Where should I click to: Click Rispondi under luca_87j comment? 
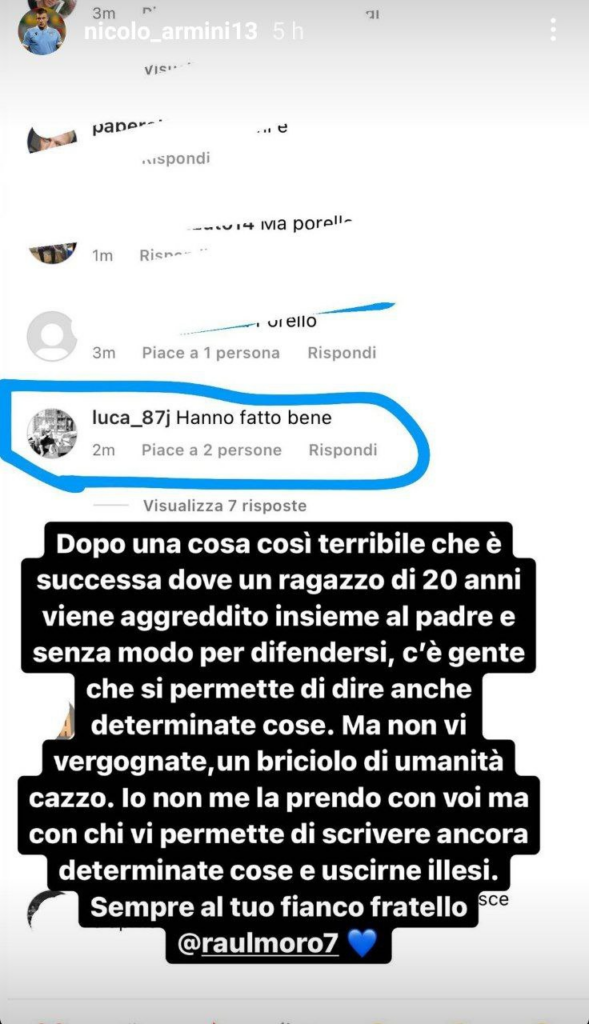point(343,450)
